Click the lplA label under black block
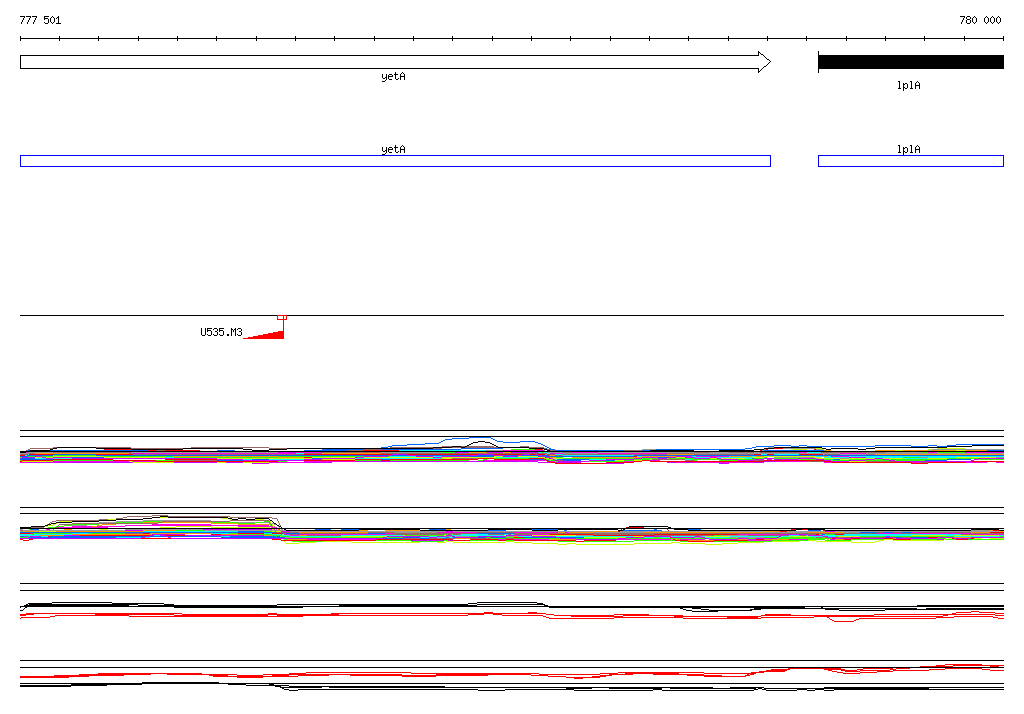Screen dimensions: 1024x714 [908, 85]
